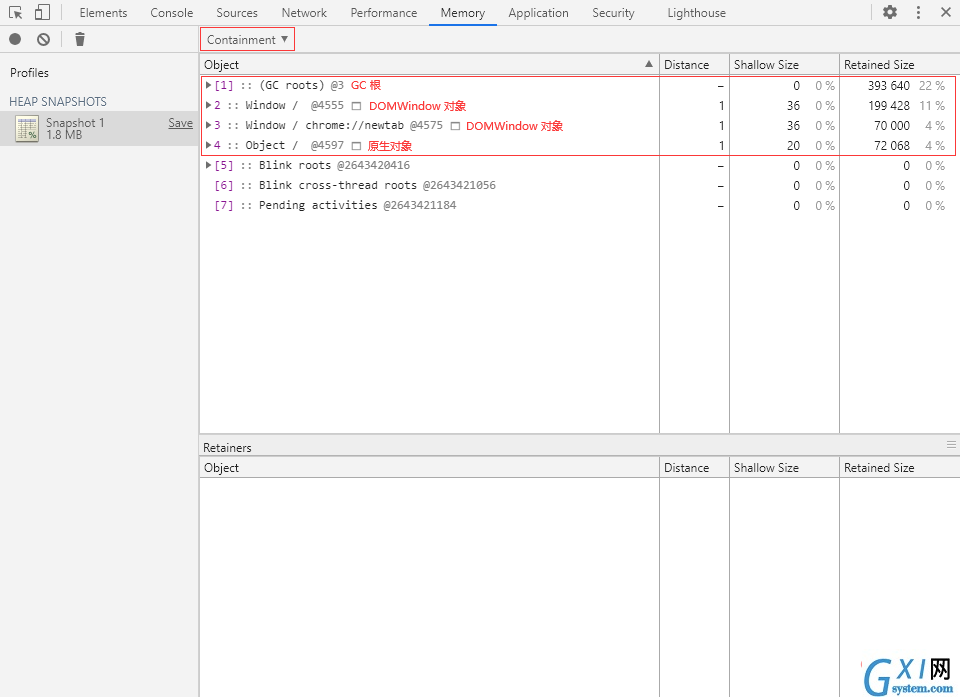Click the Profiles sidebar heading

coord(29,72)
